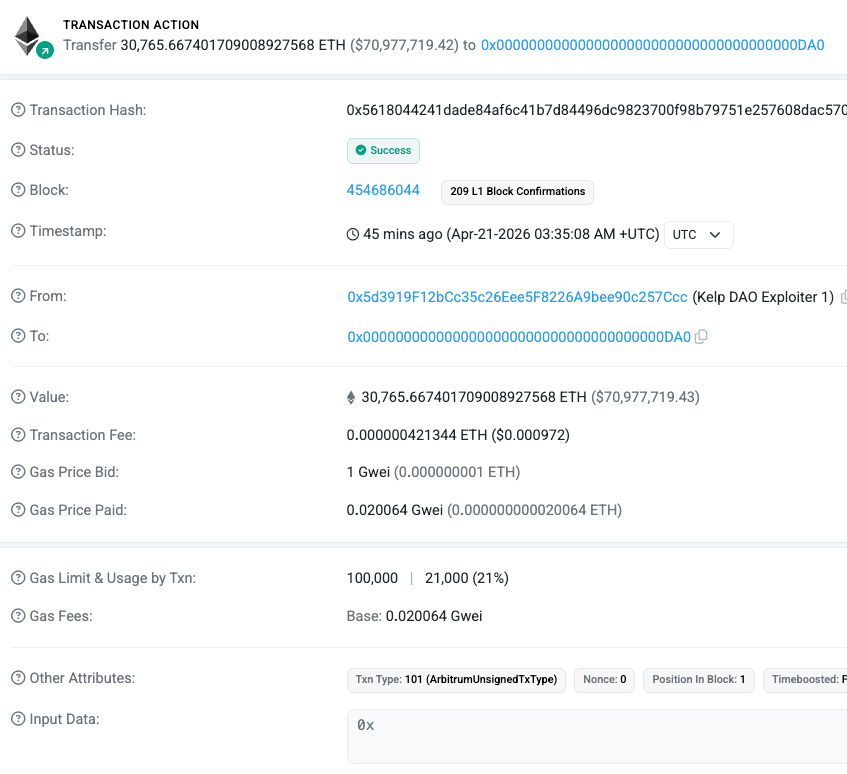Click the 1 Gwei gas price bid

pyautogui.click(x=368, y=472)
